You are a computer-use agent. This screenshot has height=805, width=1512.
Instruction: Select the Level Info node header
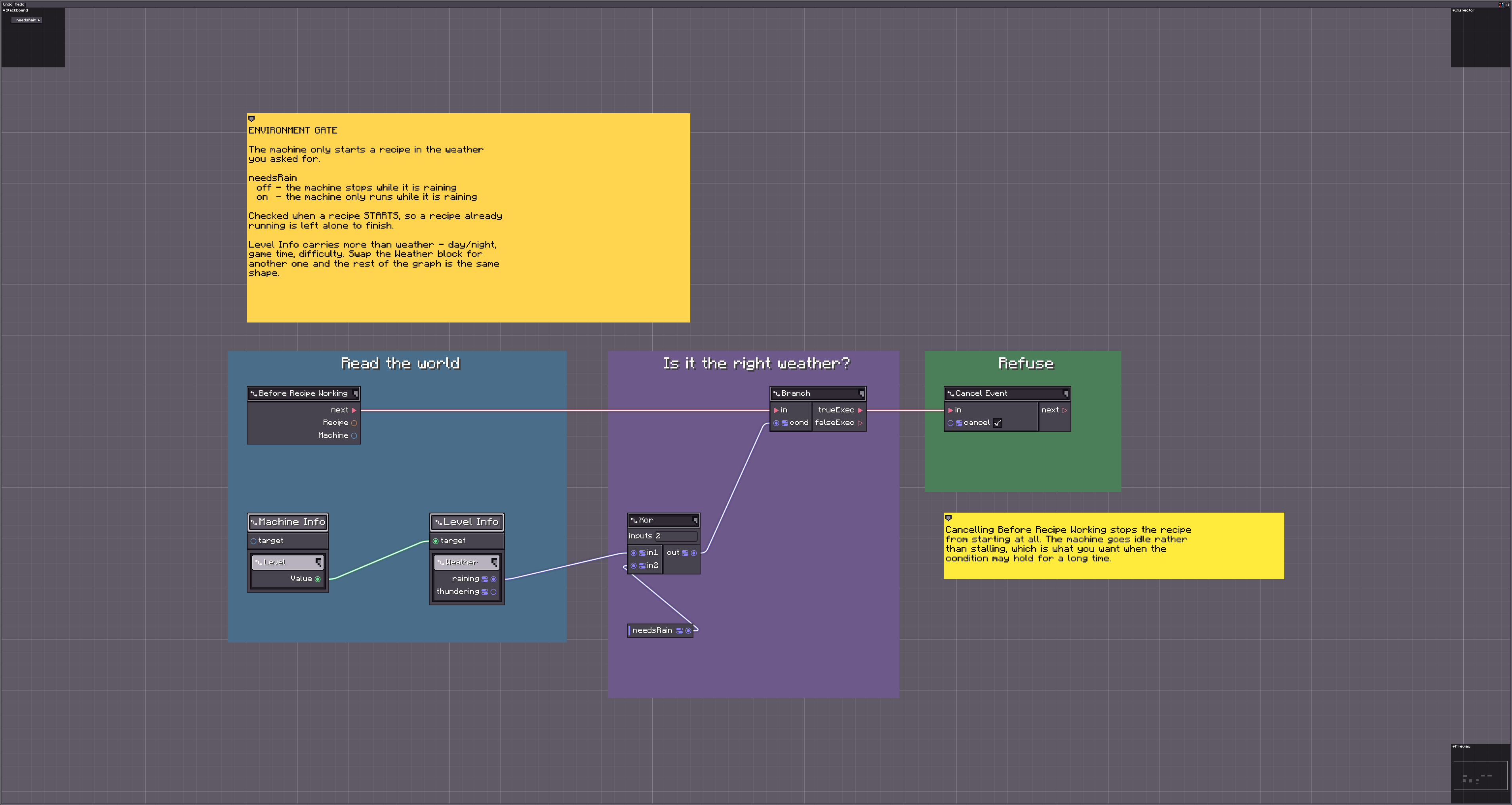pos(467,521)
